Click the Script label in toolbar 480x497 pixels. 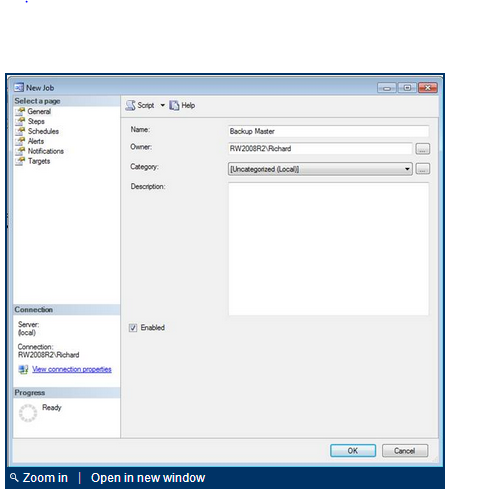pos(146,105)
